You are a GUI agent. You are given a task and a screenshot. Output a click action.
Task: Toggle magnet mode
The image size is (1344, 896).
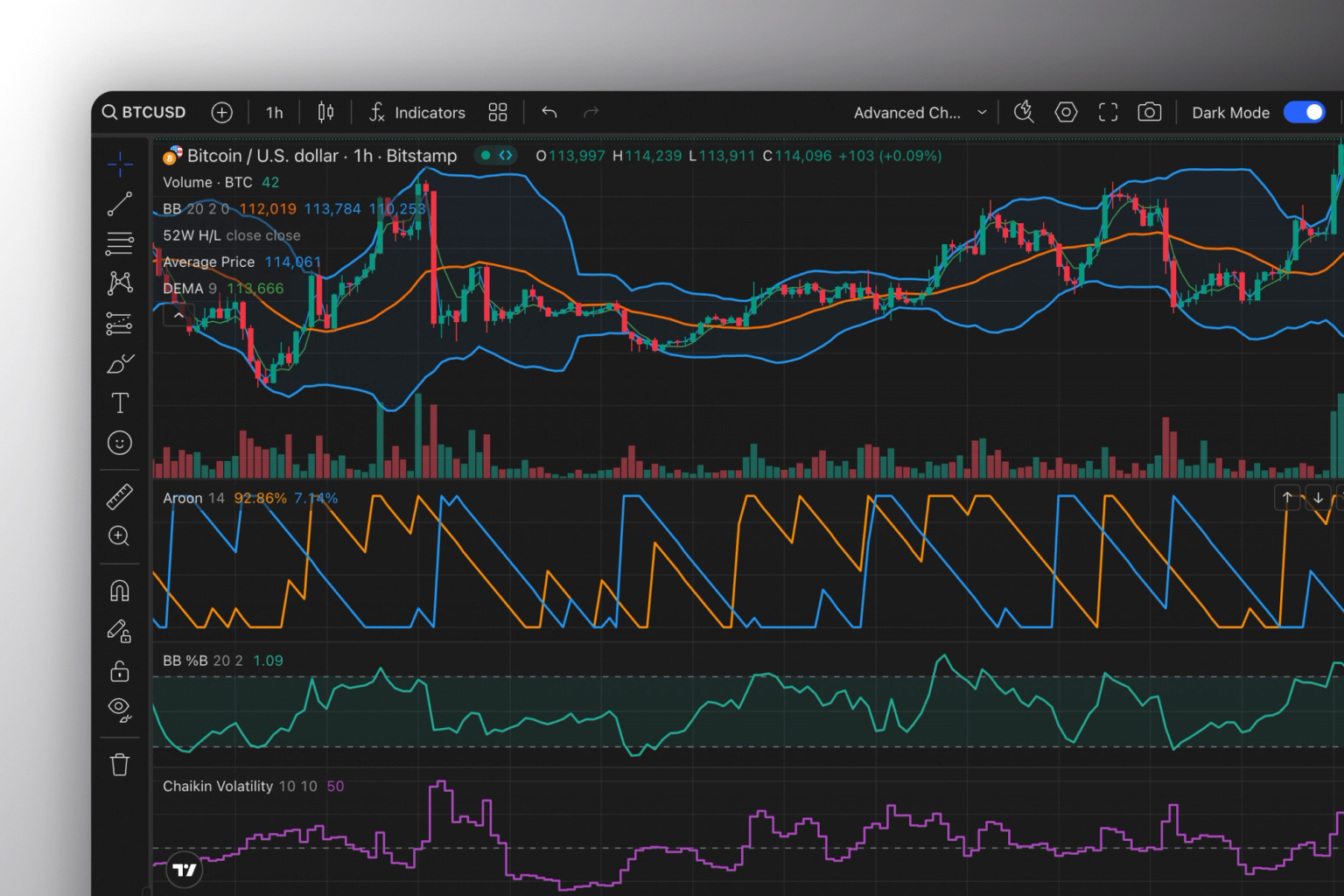point(120,591)
